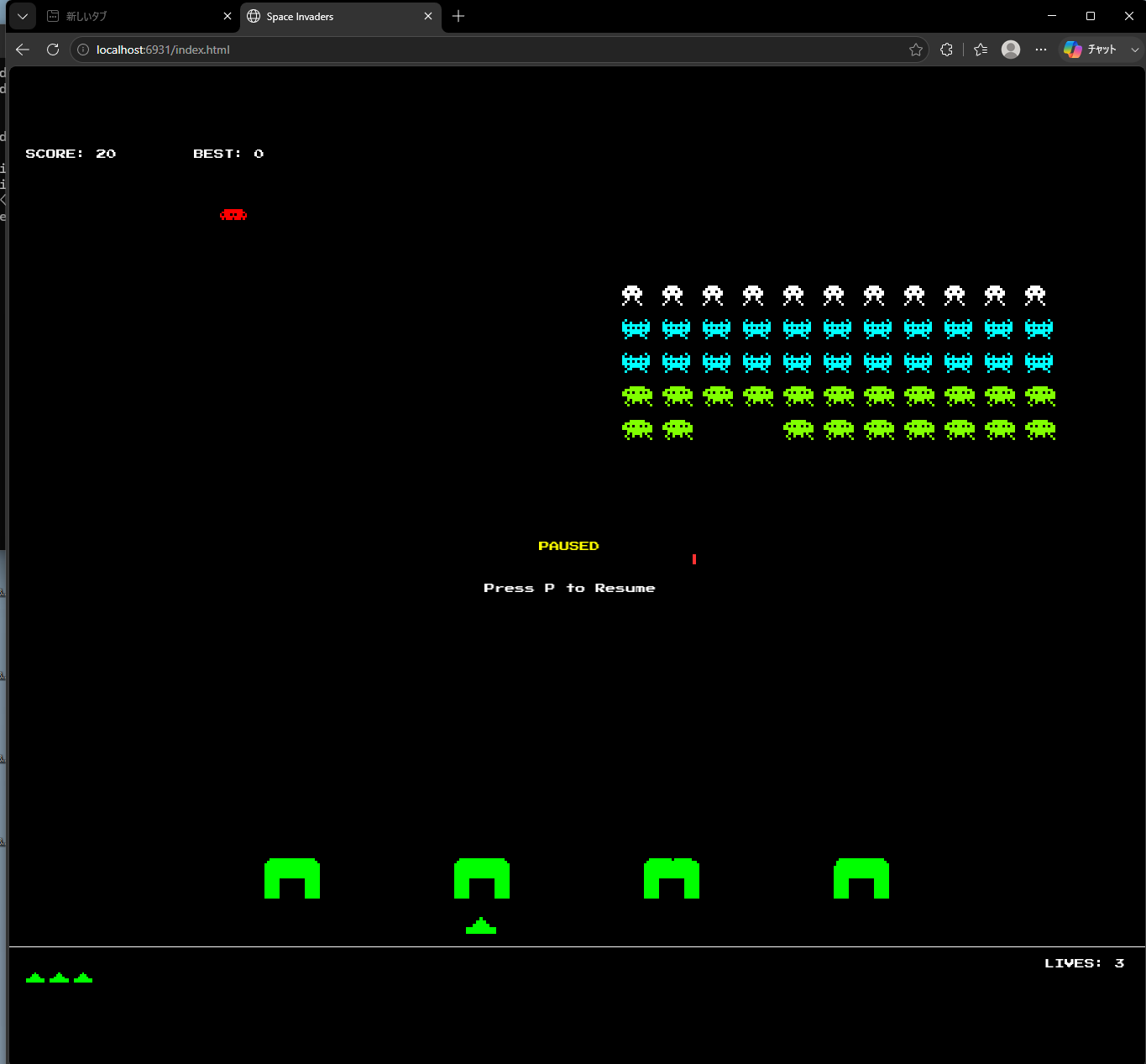Click the rightmost green shield bunker
This screenshot has width=1146, height=1064.
pos(861,878)
